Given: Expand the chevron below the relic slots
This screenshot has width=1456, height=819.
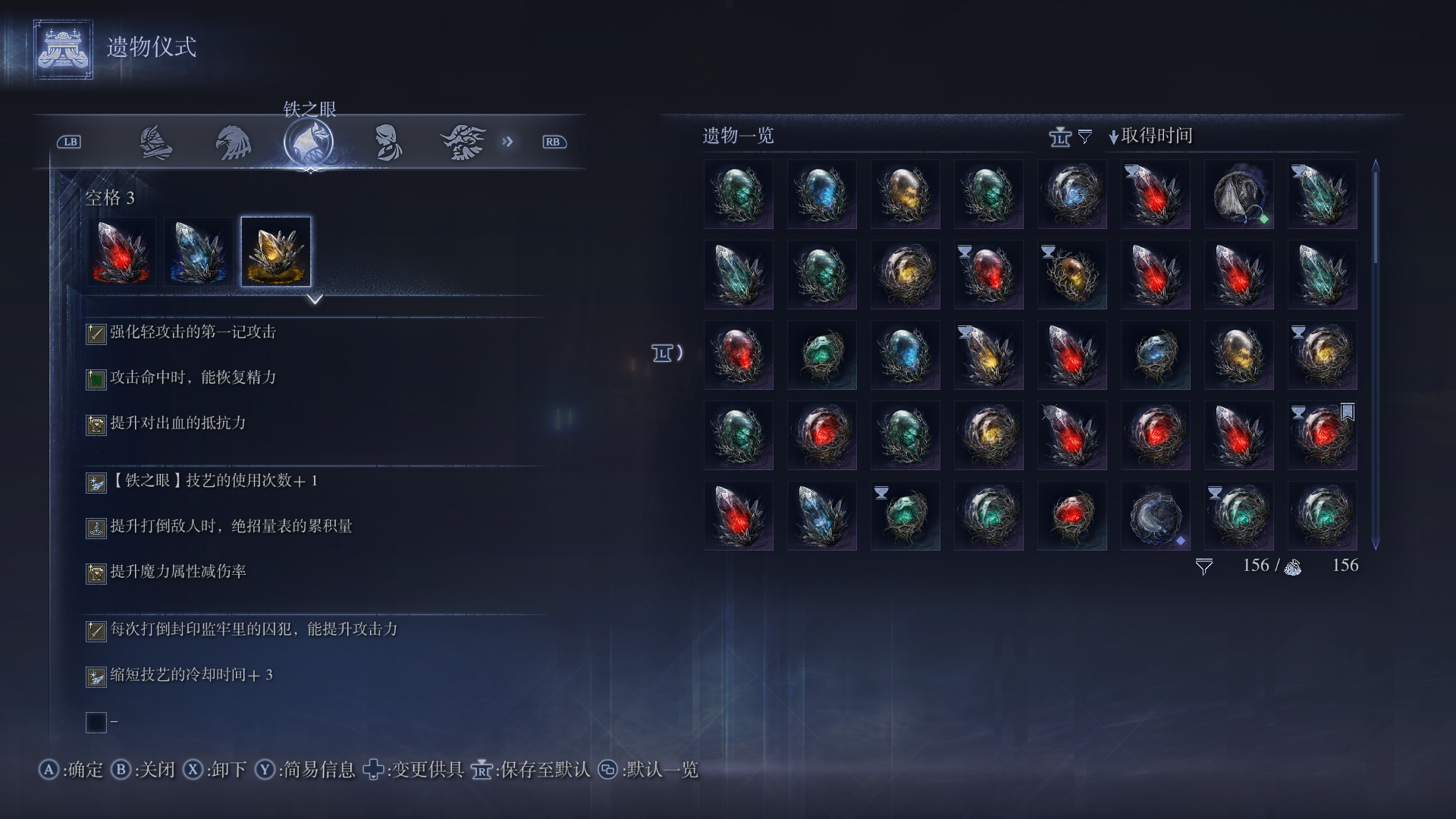Looking at the screenshot, I should tap(315, 300).
